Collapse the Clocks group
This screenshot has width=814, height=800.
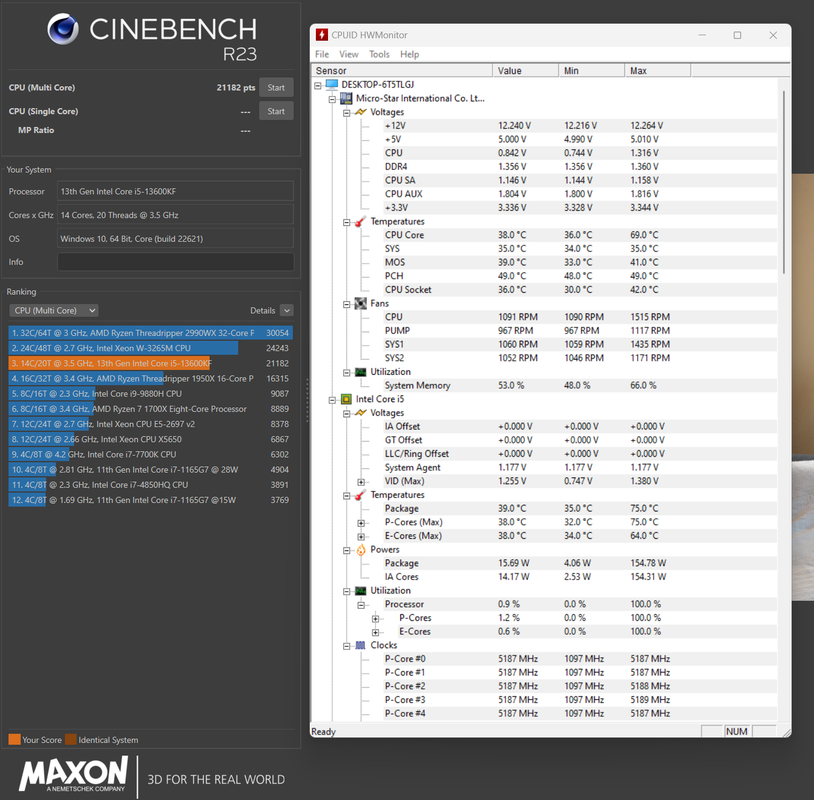347,646
